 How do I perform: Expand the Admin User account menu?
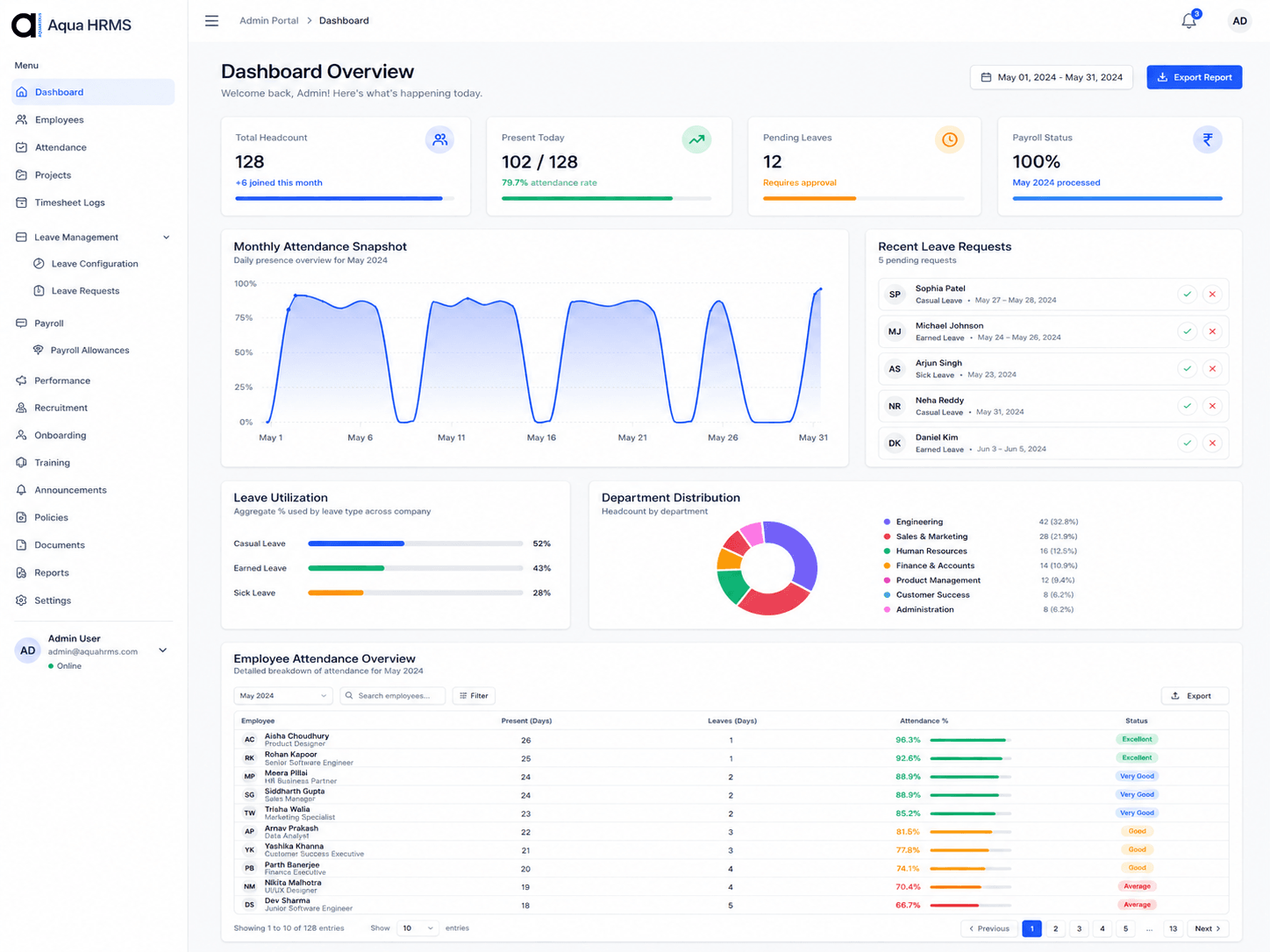[163, 650]
